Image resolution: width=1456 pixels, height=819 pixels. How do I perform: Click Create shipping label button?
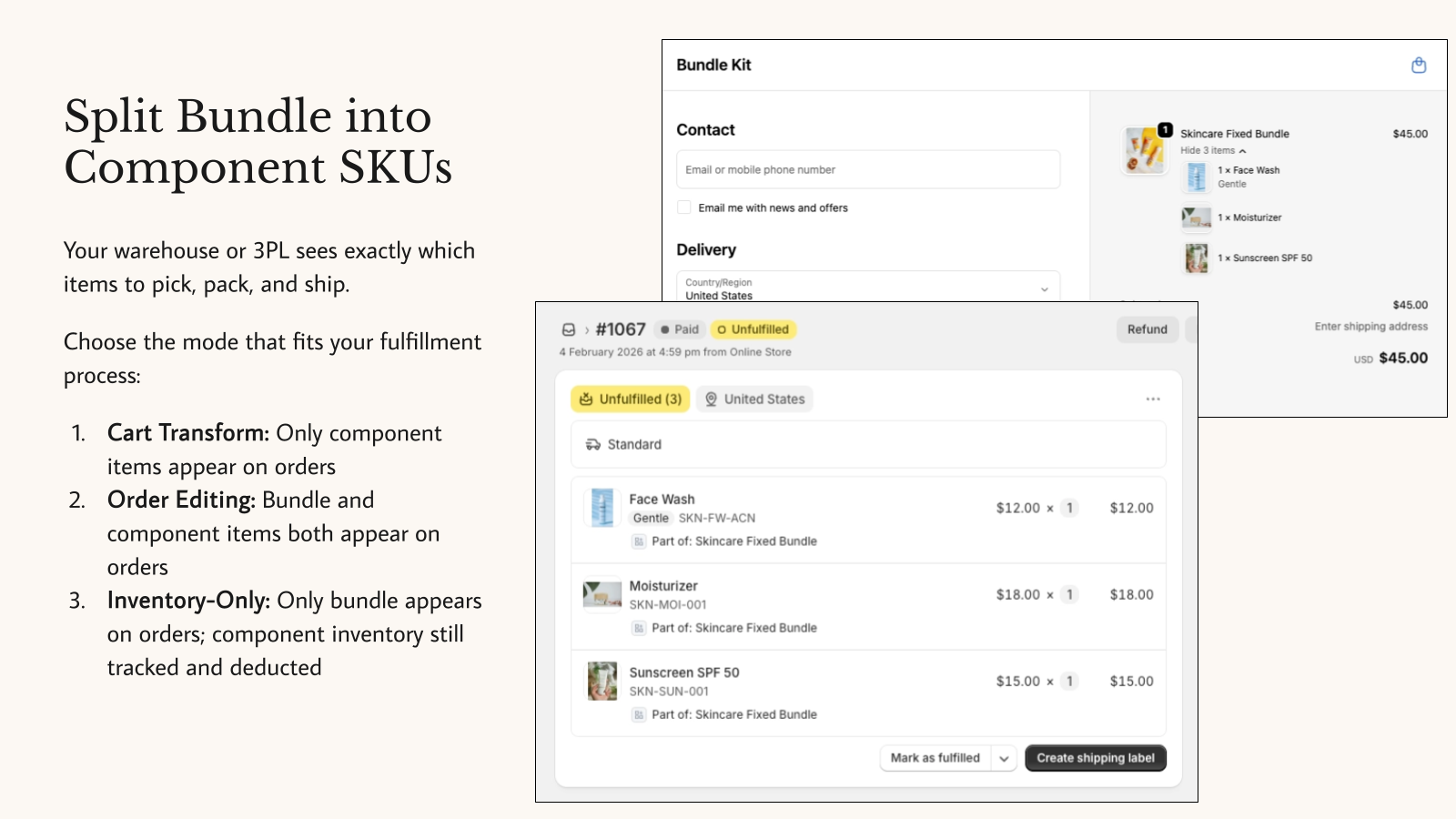point(1096,758)
